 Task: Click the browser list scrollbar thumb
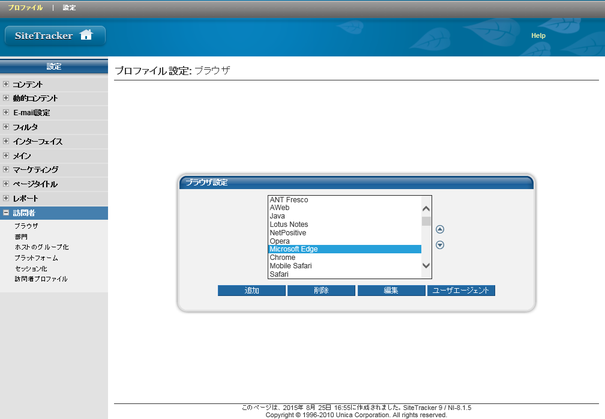click(x=426, y=221)
